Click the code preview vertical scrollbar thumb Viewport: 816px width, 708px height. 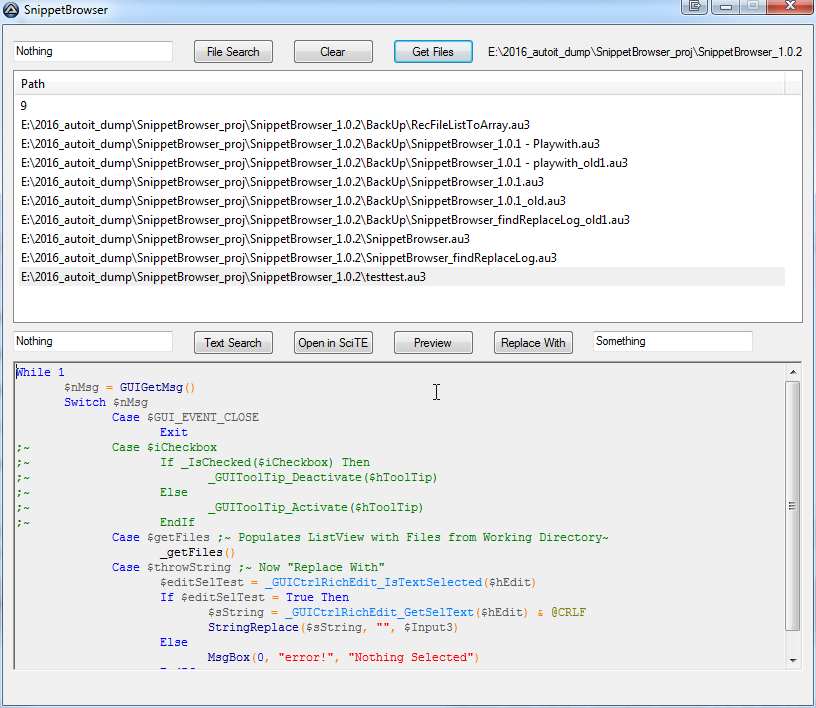pyautogui.click(x=793, y=506)
